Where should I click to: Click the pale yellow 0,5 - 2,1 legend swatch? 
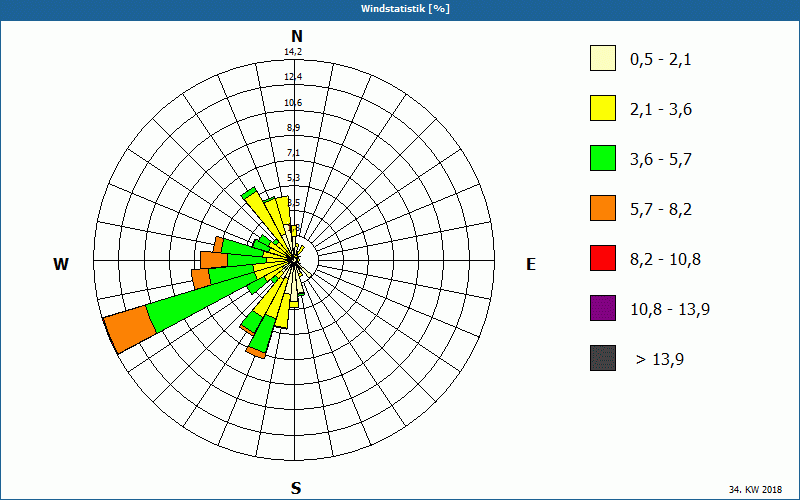[x=603, y=58]
